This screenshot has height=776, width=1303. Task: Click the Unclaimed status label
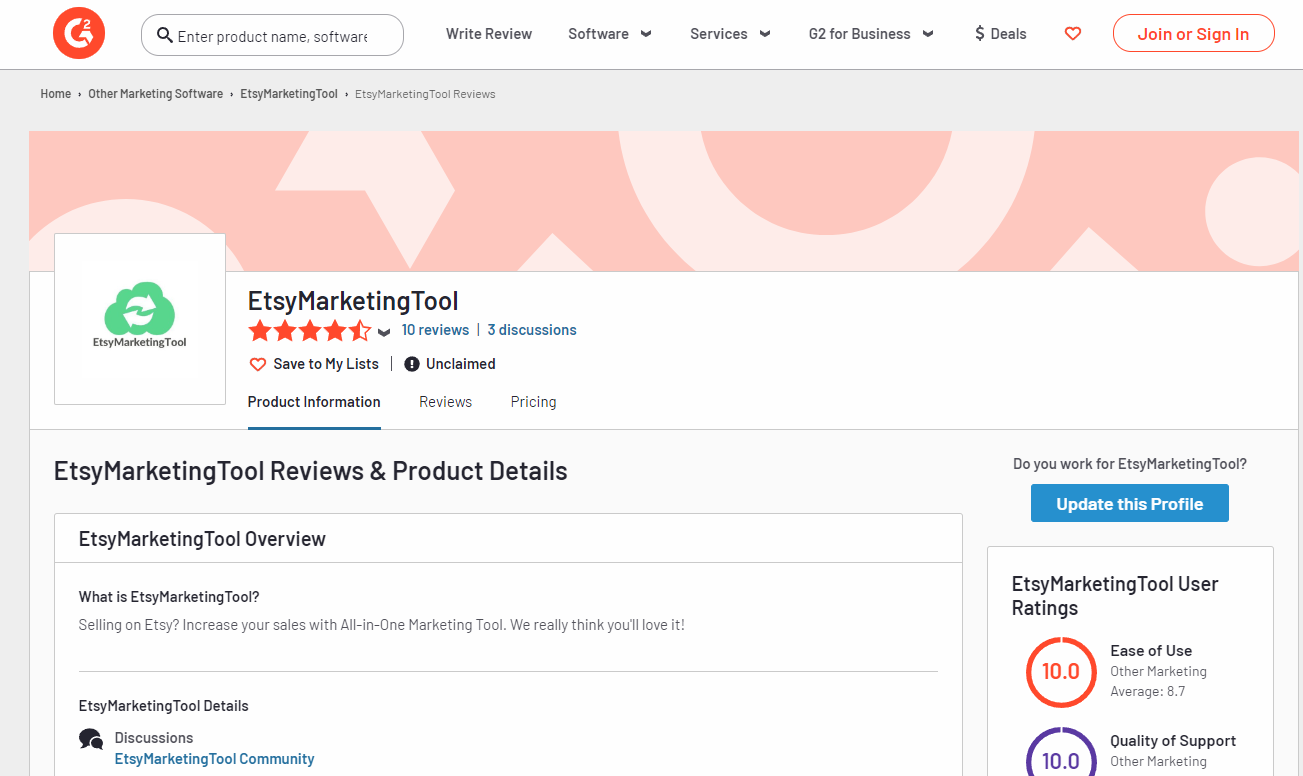[461, 364]
